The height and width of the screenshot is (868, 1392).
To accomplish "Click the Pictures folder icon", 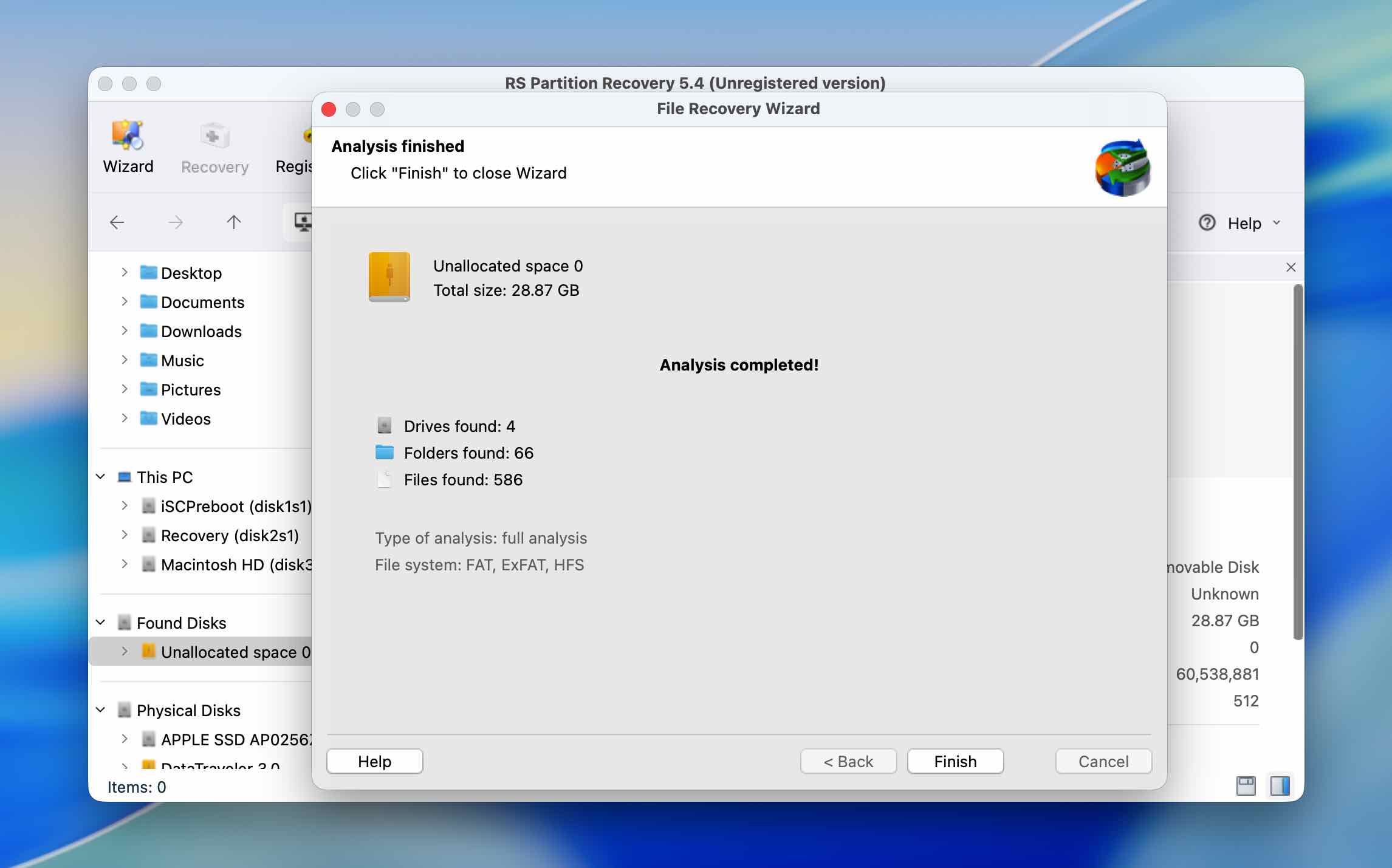I will click(148, 389).
